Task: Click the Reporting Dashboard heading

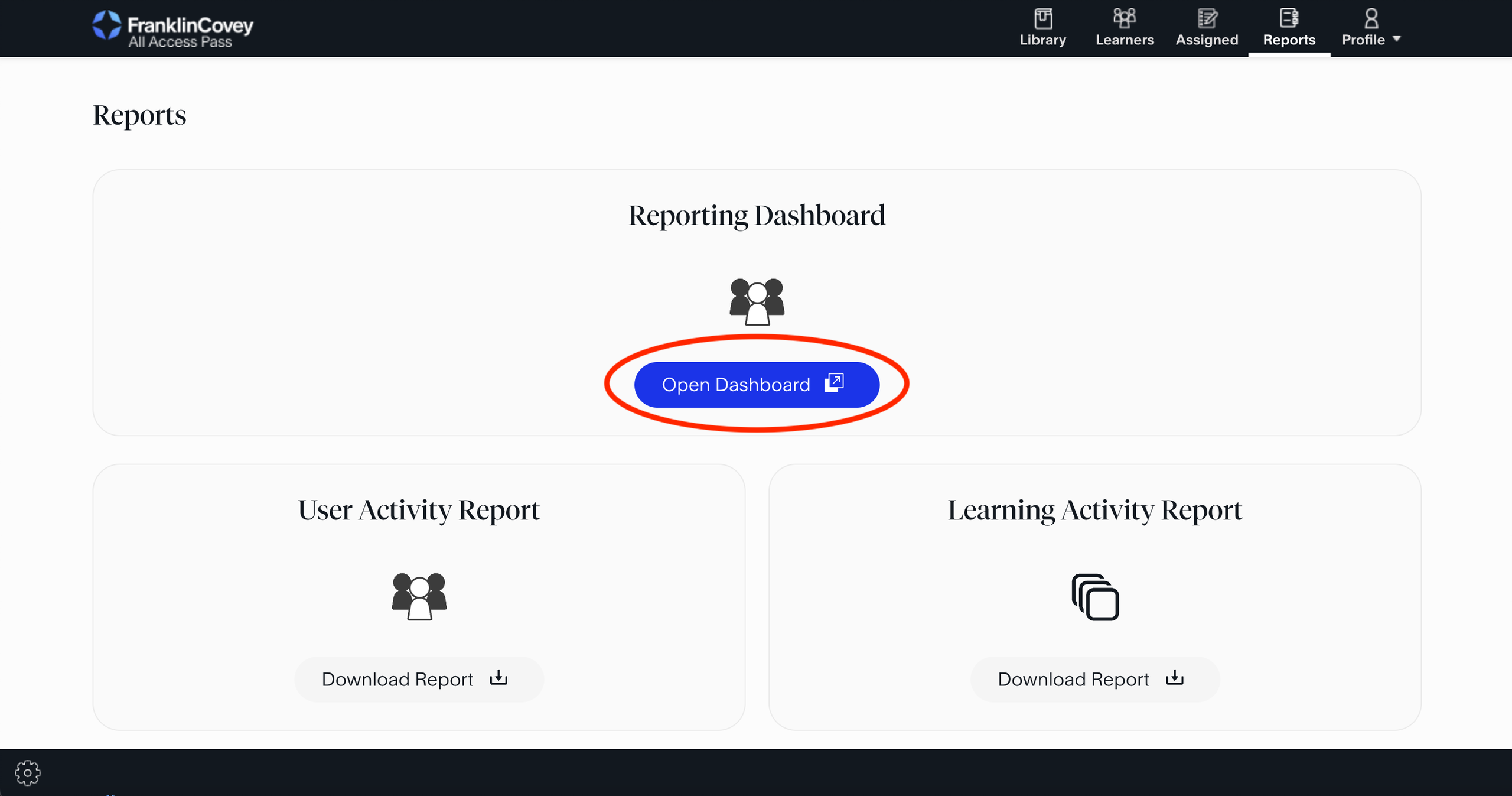Action: pos(757,215)
